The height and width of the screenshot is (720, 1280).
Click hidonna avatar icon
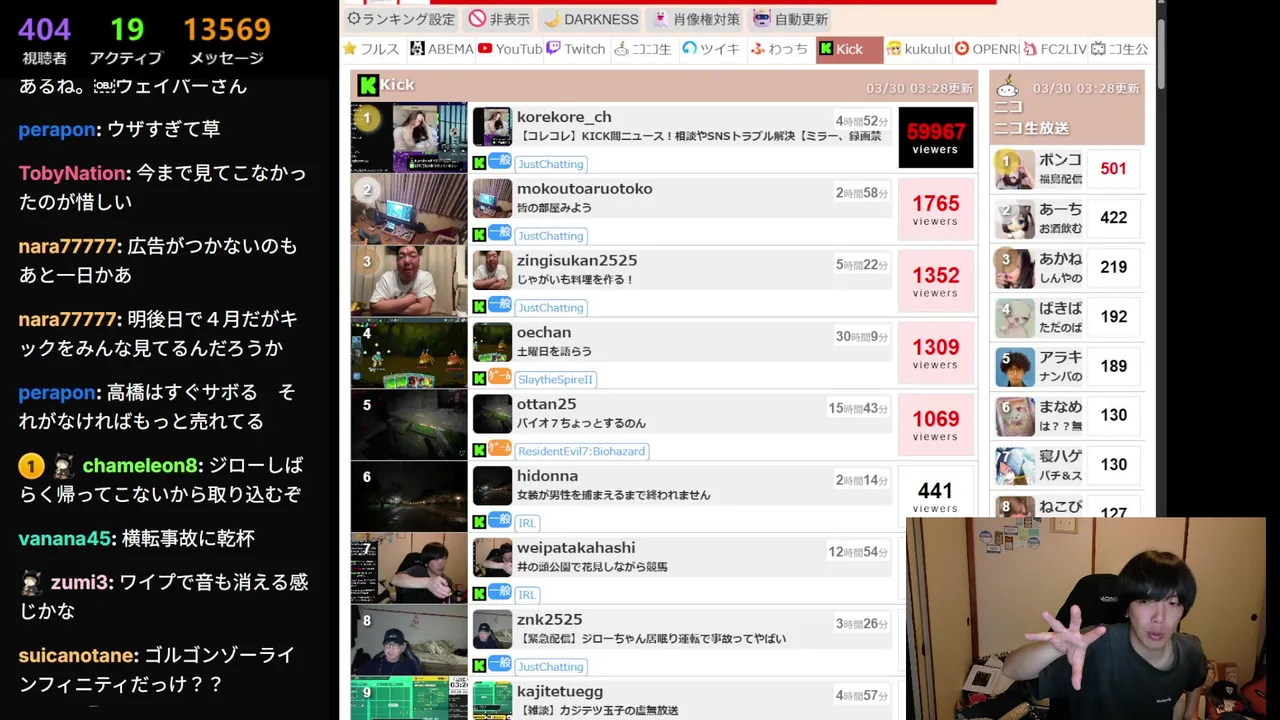point(492,487)
